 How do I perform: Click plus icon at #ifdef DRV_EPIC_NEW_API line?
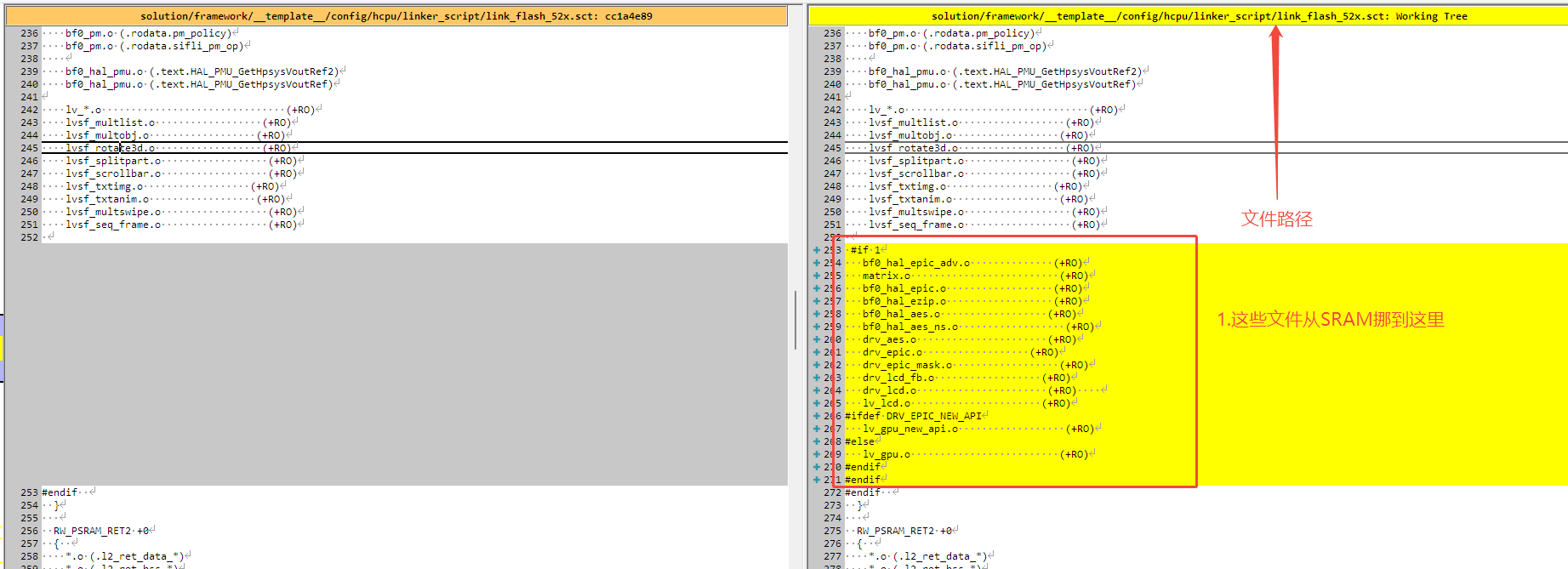click(x=817, y=416)
